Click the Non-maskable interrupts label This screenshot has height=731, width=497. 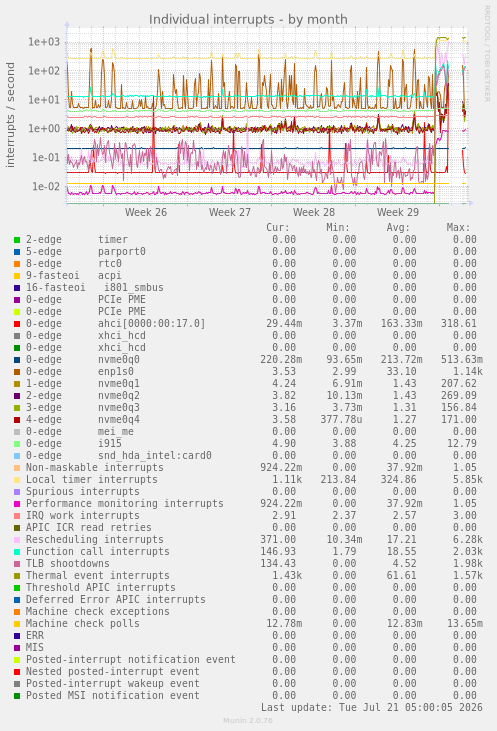[95, 468]
